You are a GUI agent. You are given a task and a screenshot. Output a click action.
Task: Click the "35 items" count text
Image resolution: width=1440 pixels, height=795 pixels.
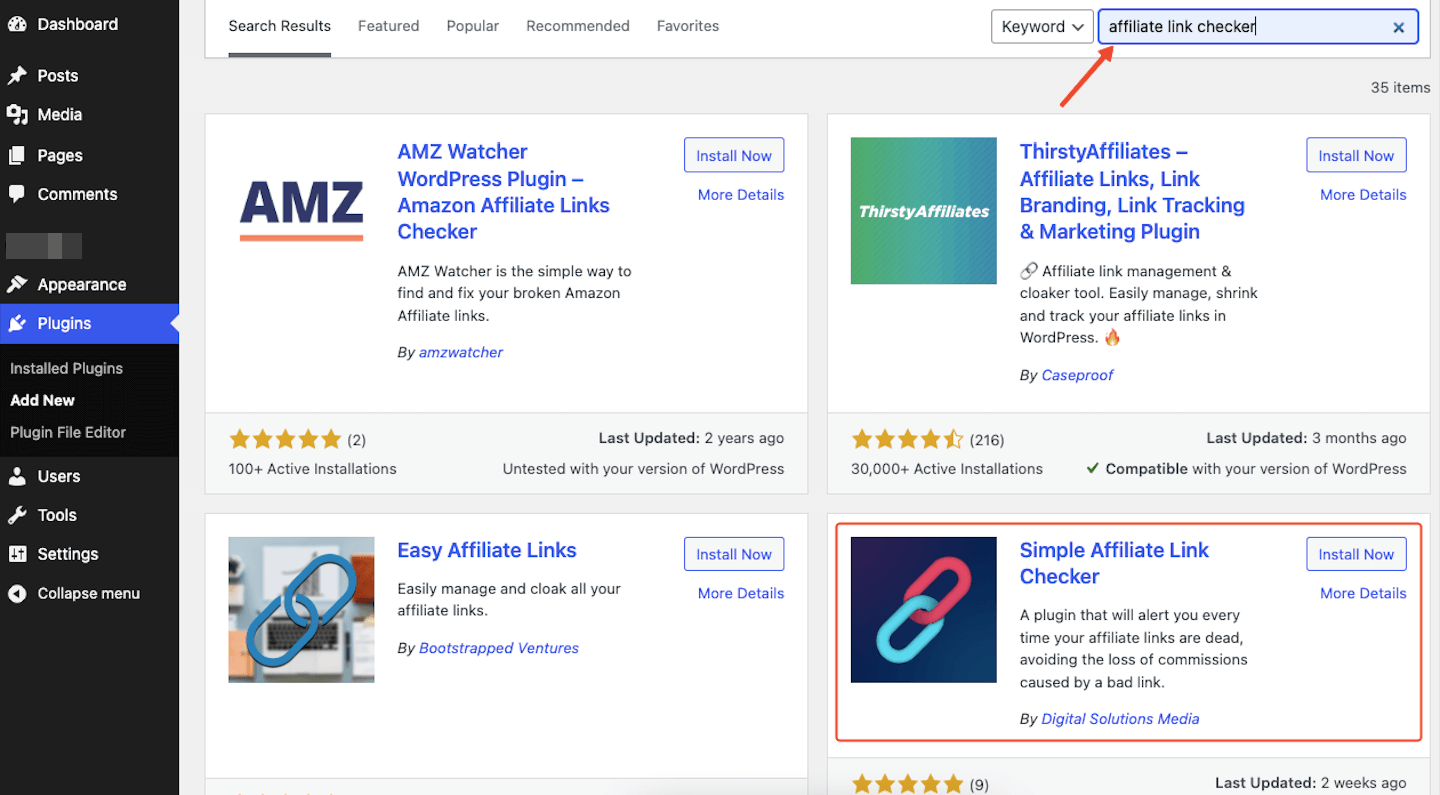(x=1400, y=88)
